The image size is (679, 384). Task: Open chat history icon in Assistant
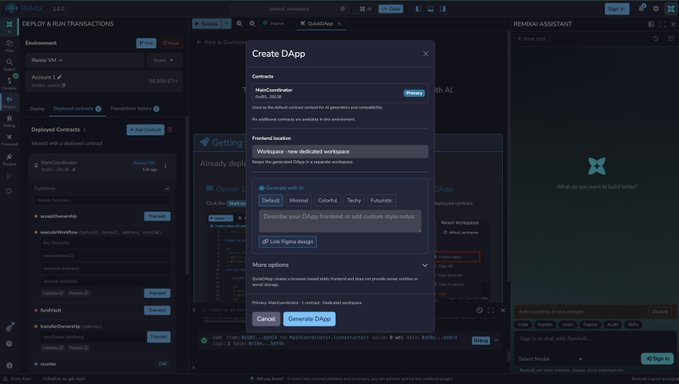click(x=656, y=39)
